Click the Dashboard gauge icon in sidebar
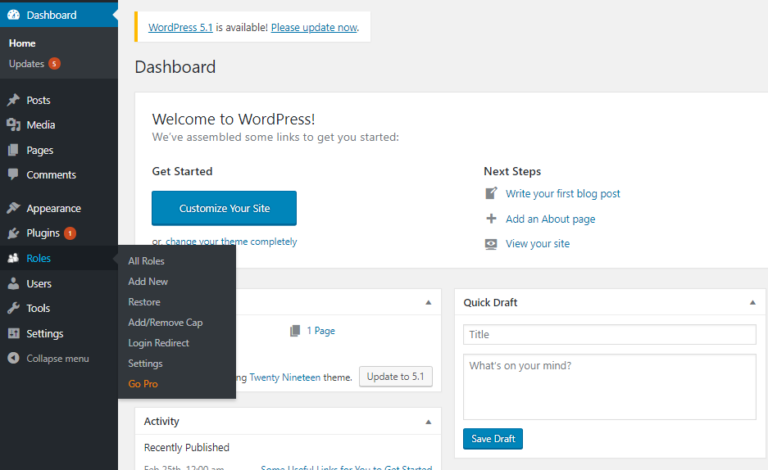The image size is (768, 470). pos(14,15)
